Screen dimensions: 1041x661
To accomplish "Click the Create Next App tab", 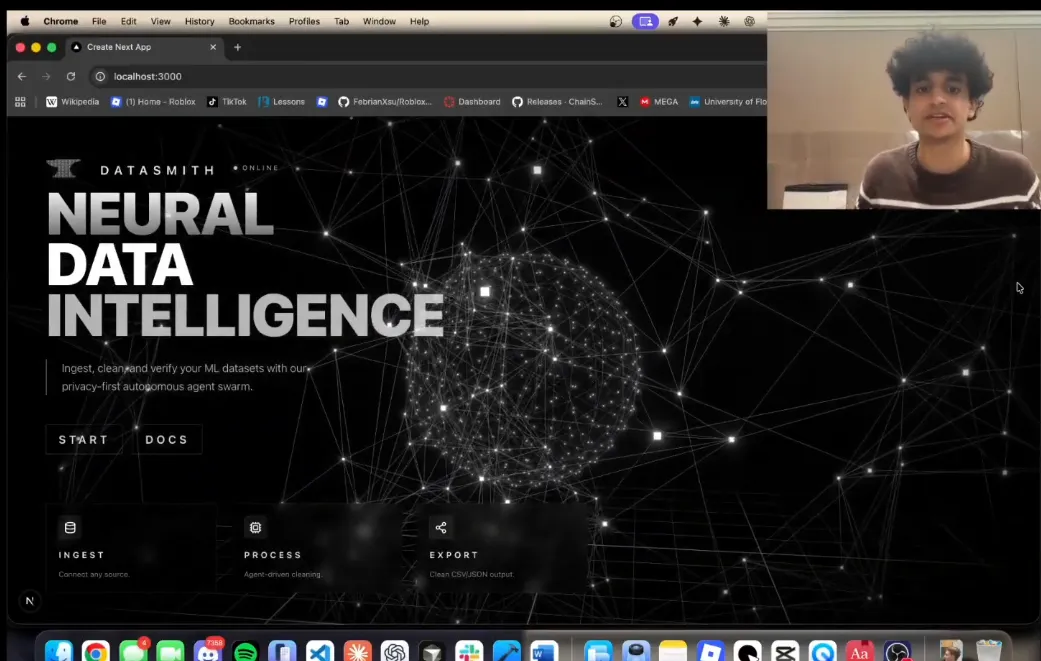I will click(x=118, y=46).
